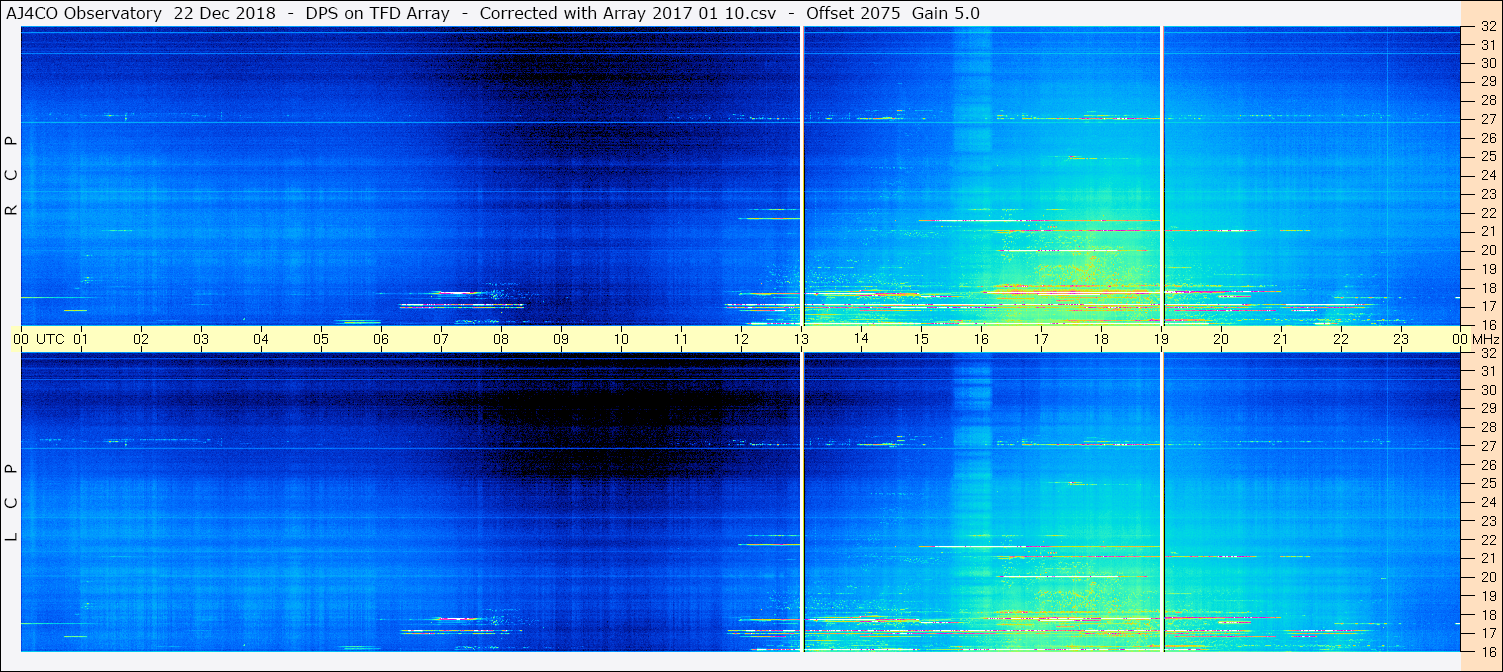Click the 'Offset 2075' text
This screenshot has width=1503, height=672.
click(853, 13)
